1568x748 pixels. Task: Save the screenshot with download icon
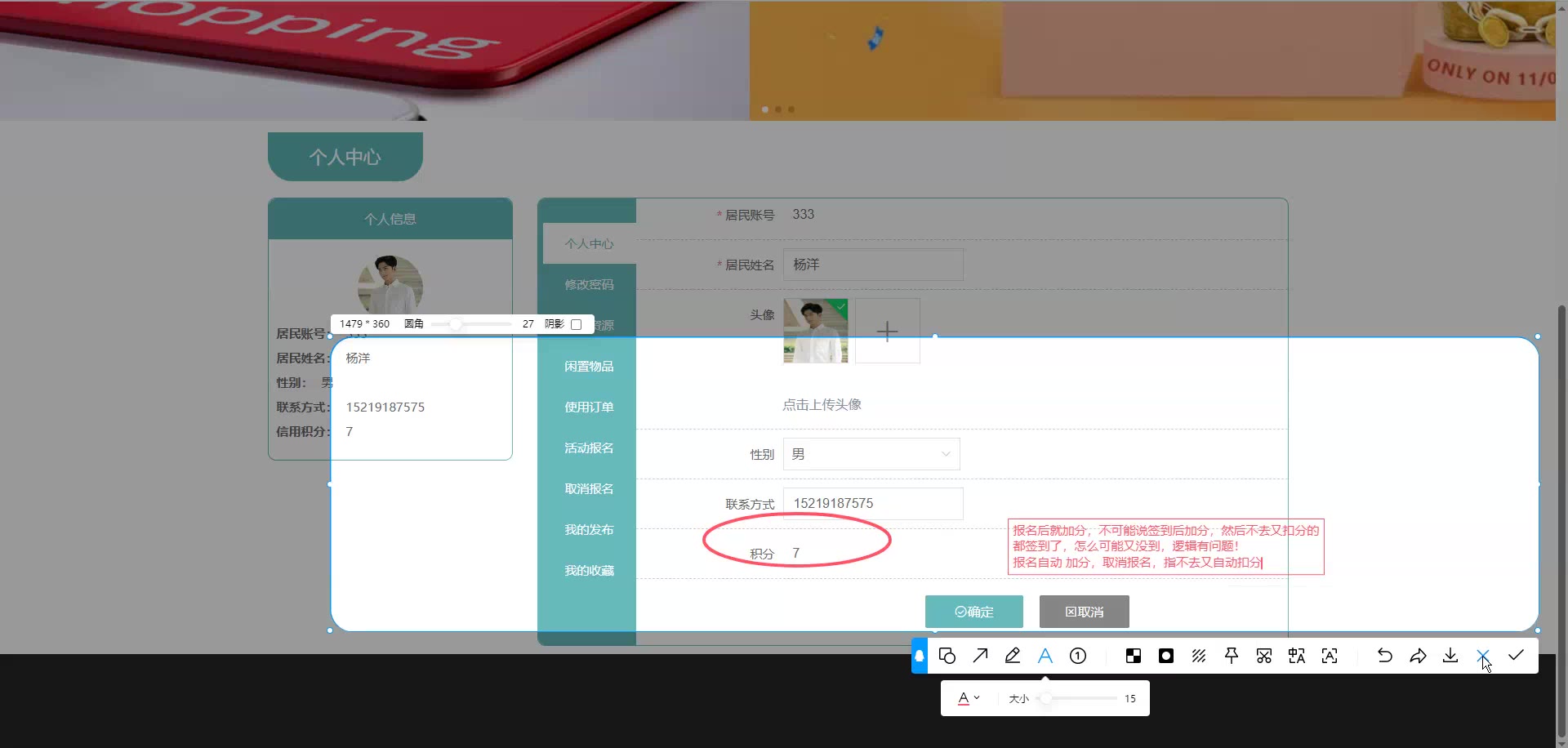(x=1450, y=656)
